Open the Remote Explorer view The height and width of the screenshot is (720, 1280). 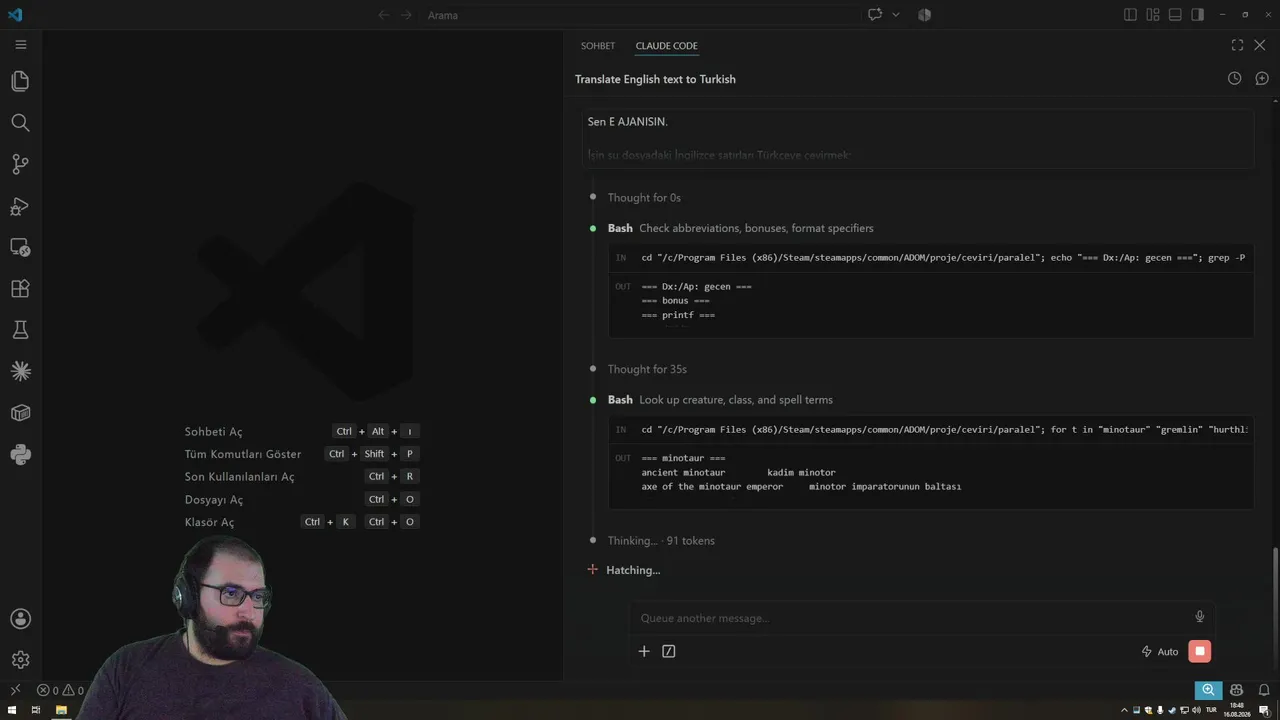20,247
